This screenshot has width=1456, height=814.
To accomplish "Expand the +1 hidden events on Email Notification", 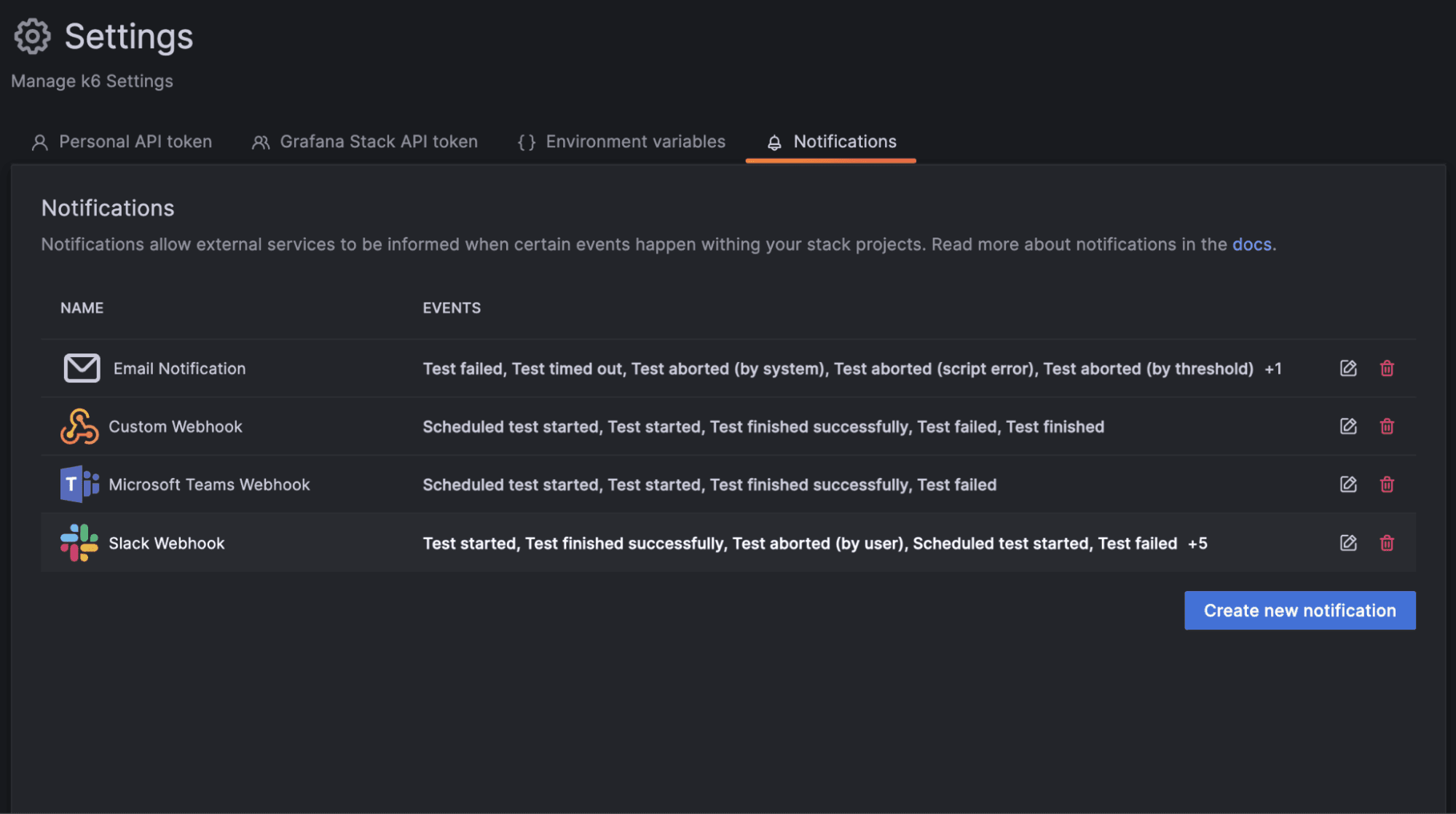I will click(x=1273, y=368).
